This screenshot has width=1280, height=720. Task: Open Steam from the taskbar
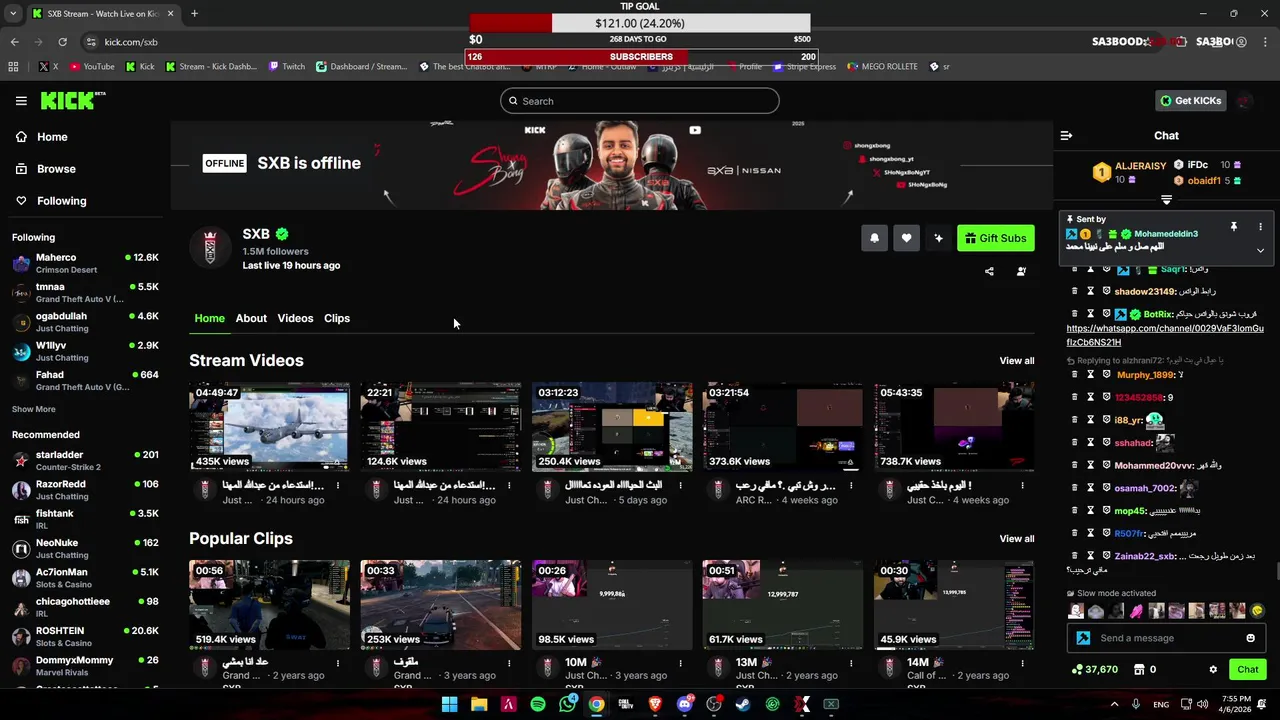pyautogui.click(x=743, y=704)
